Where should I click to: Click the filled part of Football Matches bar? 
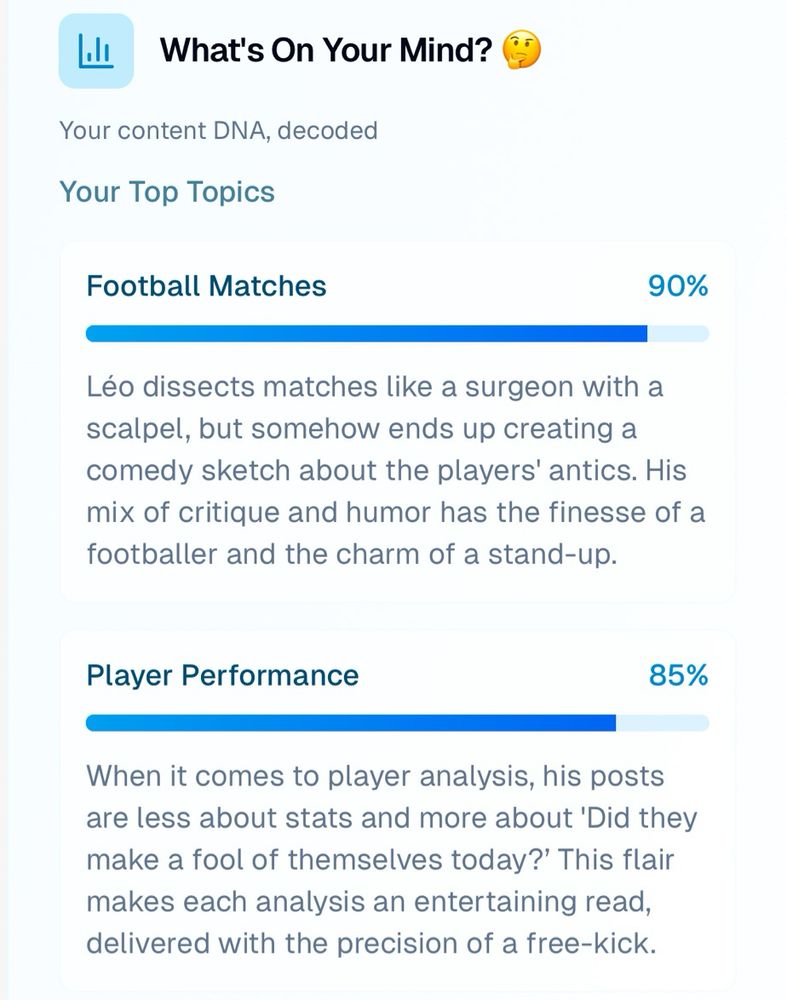pos(366,334)
